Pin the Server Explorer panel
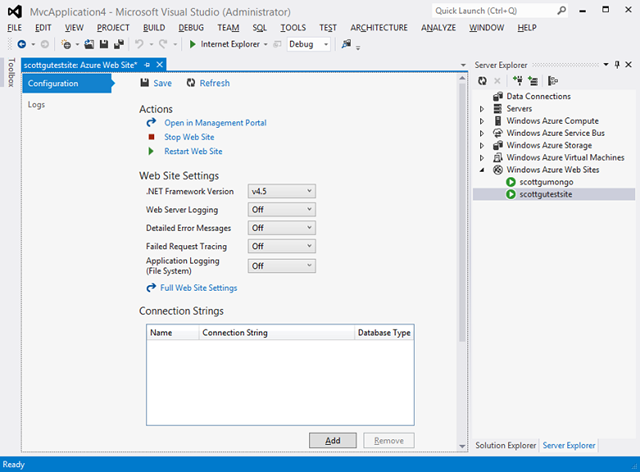The width and height of the screenshot is (640, 472). pyautogui.click(x=617, y=65)
